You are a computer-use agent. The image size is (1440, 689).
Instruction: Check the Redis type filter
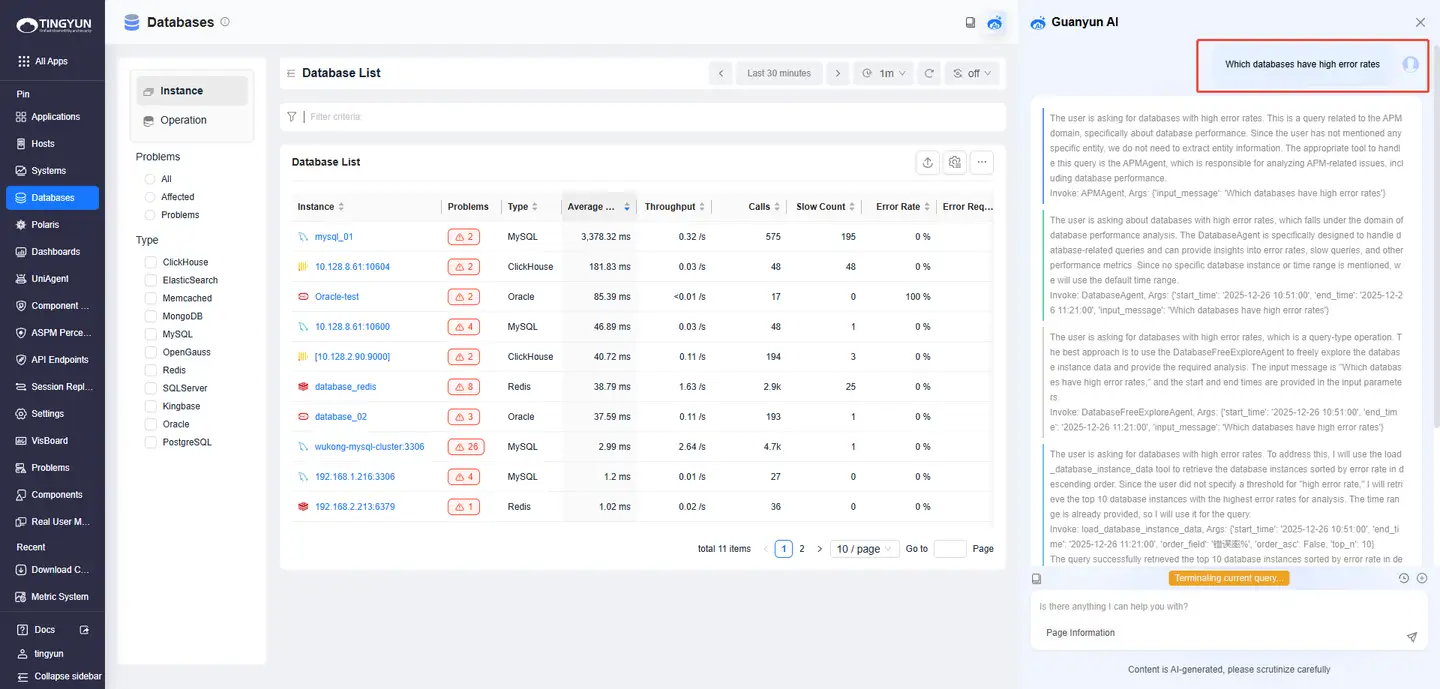click(150, 370)
